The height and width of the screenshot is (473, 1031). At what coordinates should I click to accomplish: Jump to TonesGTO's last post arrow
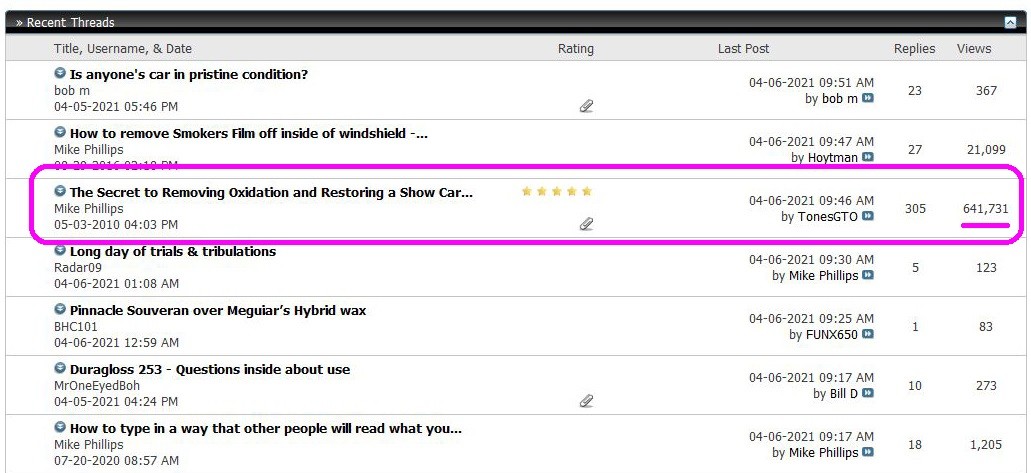click(x=868, y=216)
